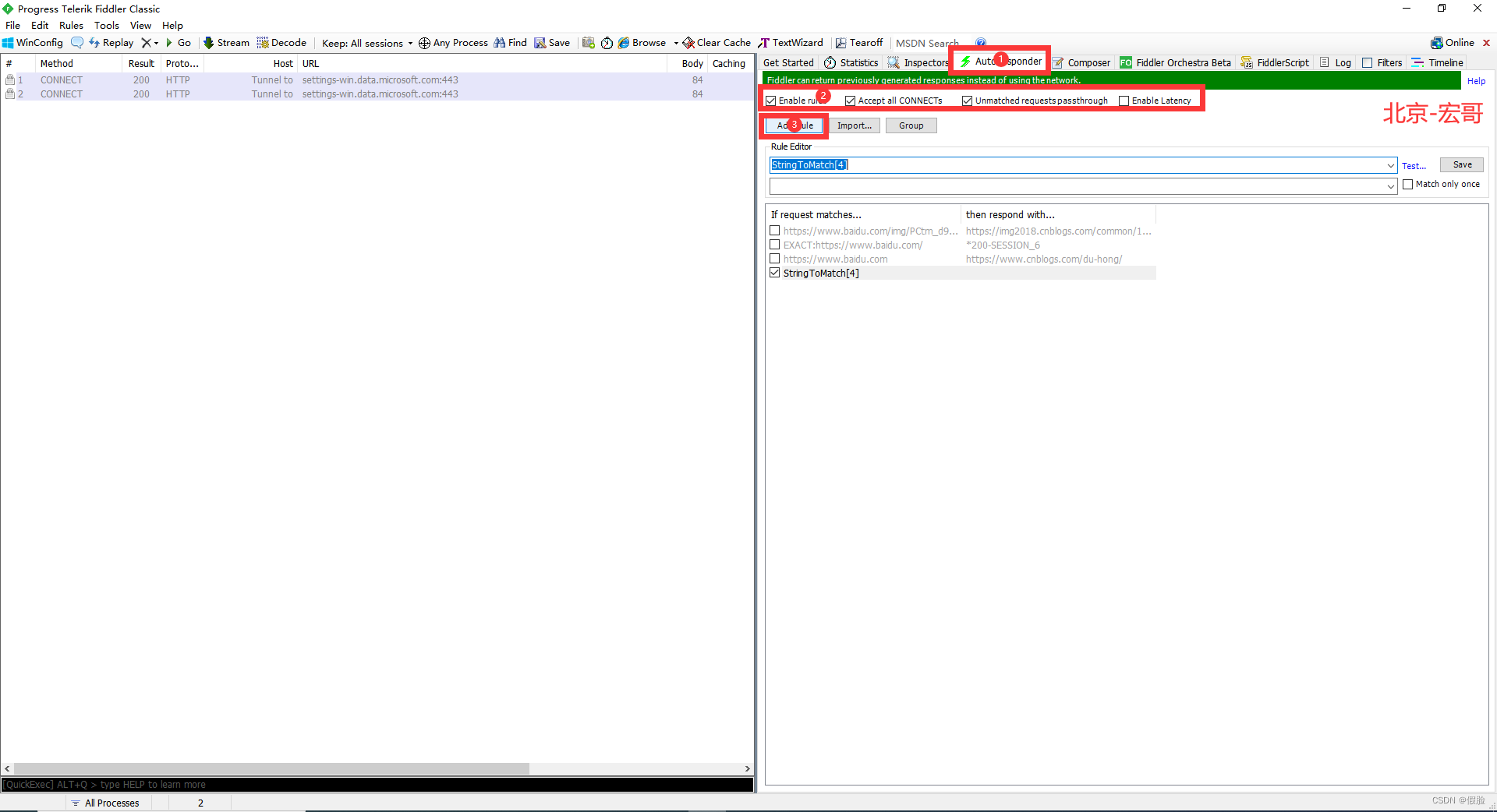1497x812 pixels.
Task: Click the Online status indicator
Action: [1453, 43]
